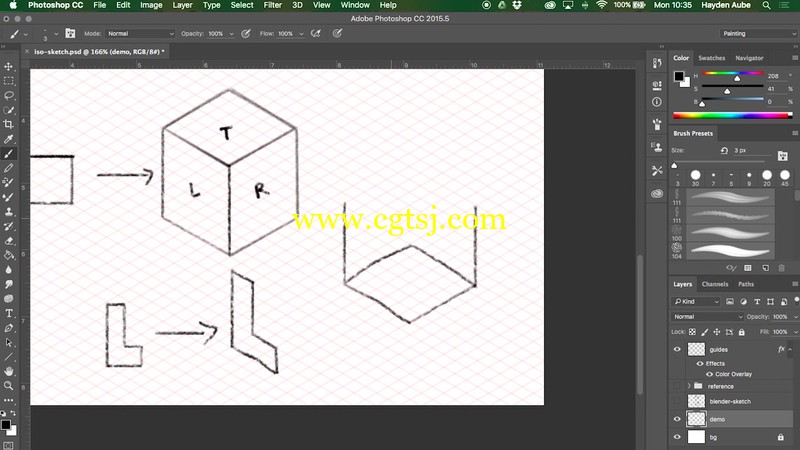Select the Rectangular Marquee tool

coord(9,81)
